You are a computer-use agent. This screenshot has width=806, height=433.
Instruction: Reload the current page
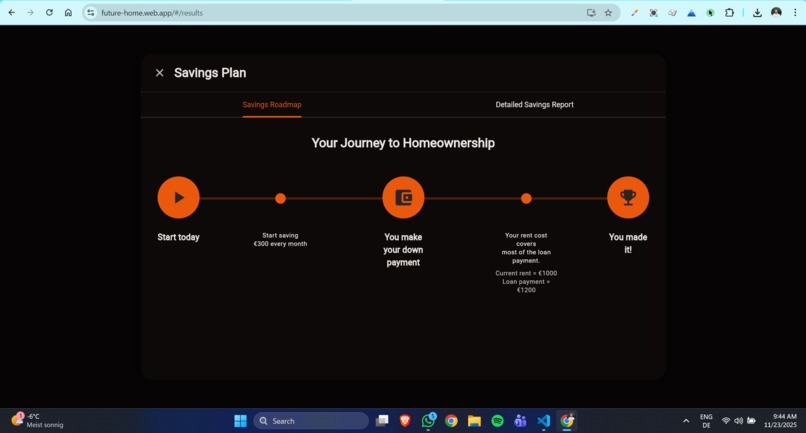point(49,12)
